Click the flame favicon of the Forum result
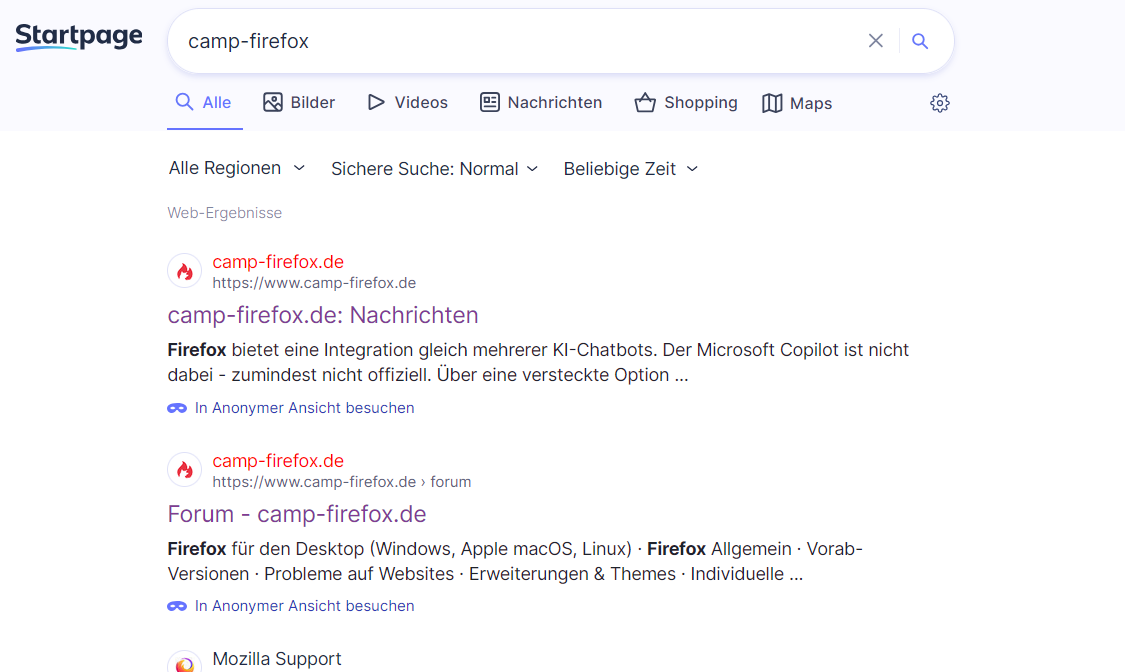Screen dimensions: 1125x672 click(184, 471)
